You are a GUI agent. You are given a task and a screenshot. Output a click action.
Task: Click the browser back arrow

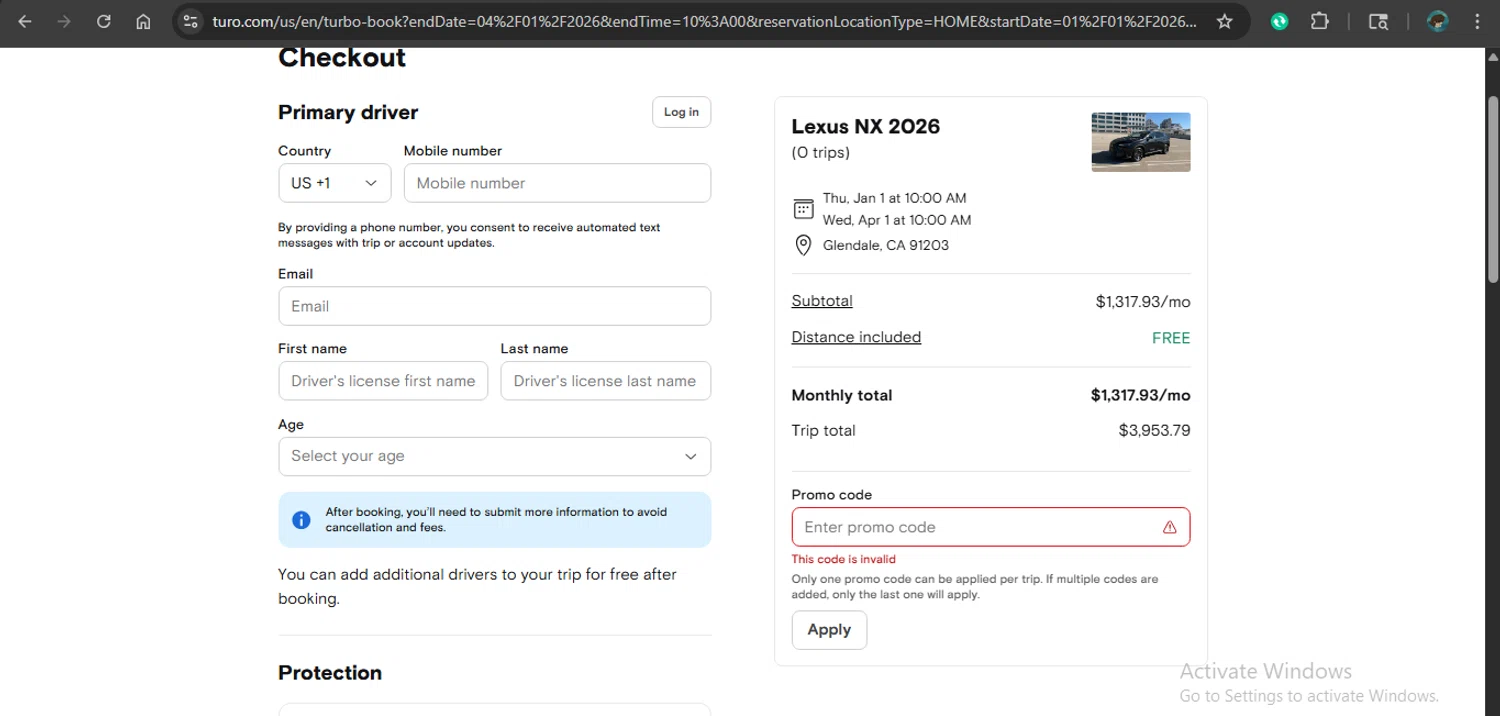tap(25, 21)
